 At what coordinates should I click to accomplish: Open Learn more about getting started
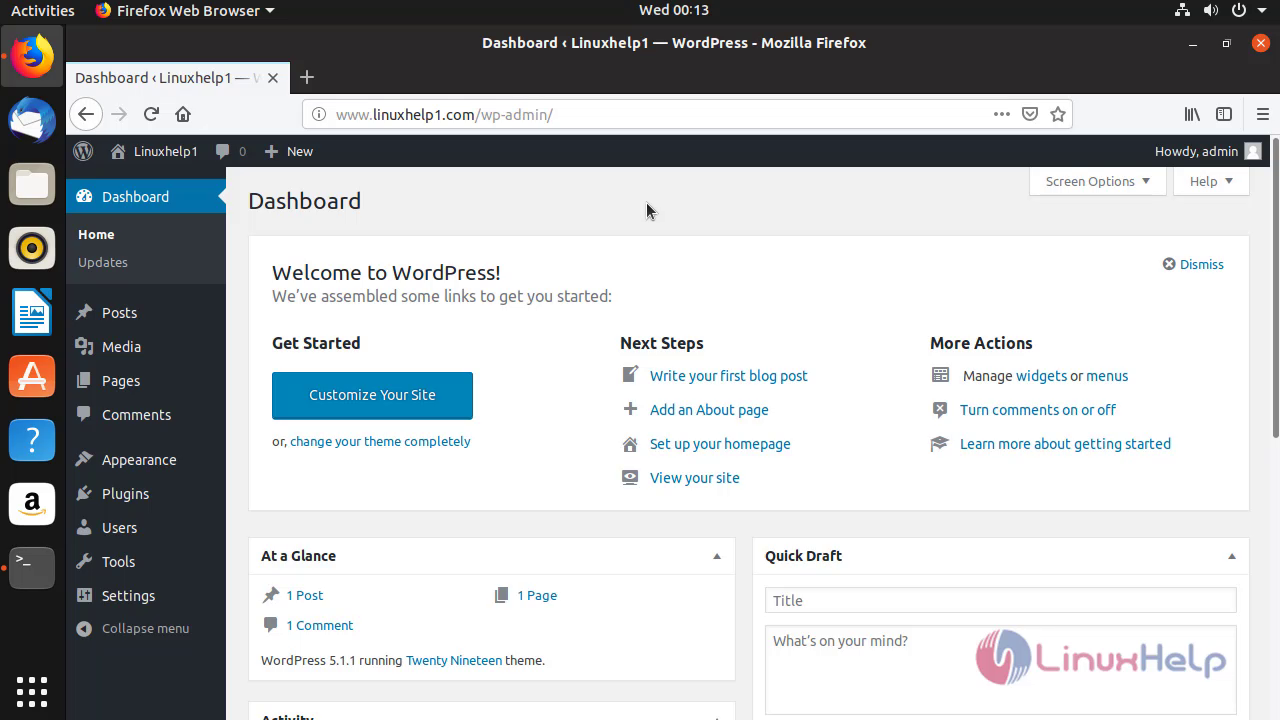coord(1065,444)
